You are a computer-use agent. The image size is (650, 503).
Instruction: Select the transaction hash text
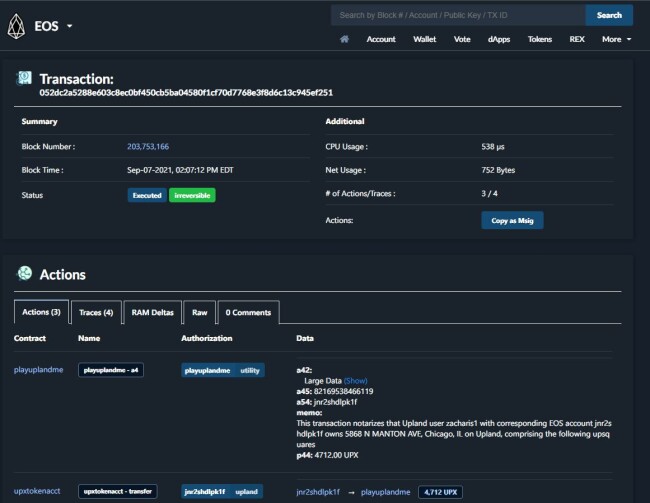[x=186, y=92]
